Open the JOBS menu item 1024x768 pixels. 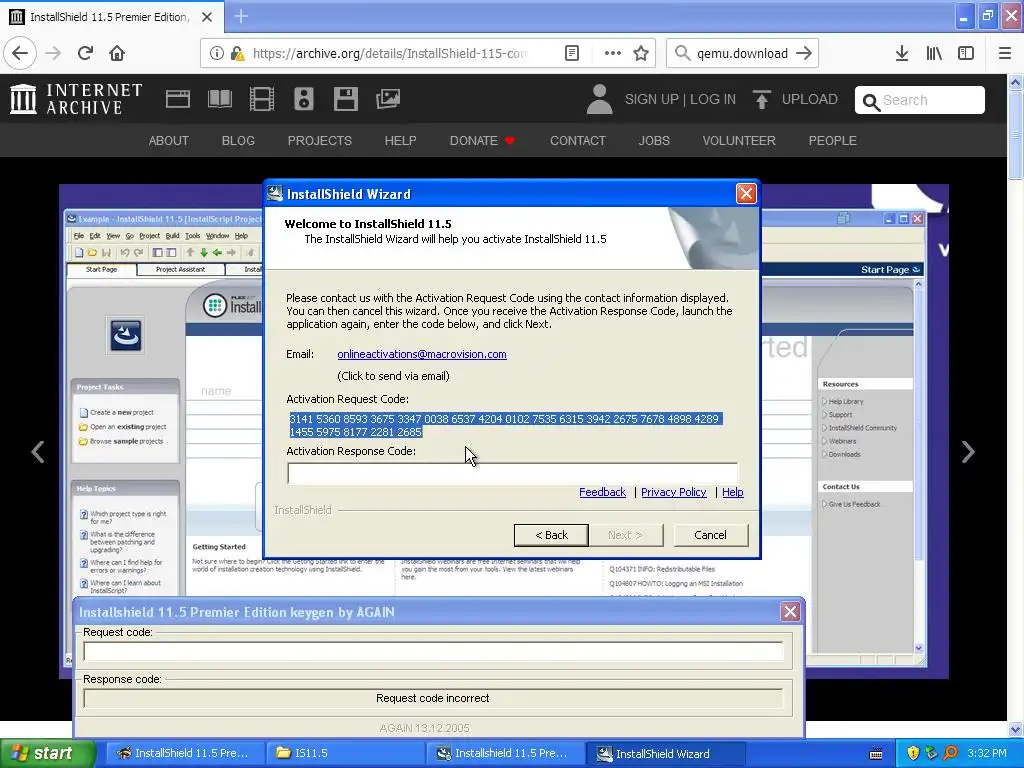654,140
